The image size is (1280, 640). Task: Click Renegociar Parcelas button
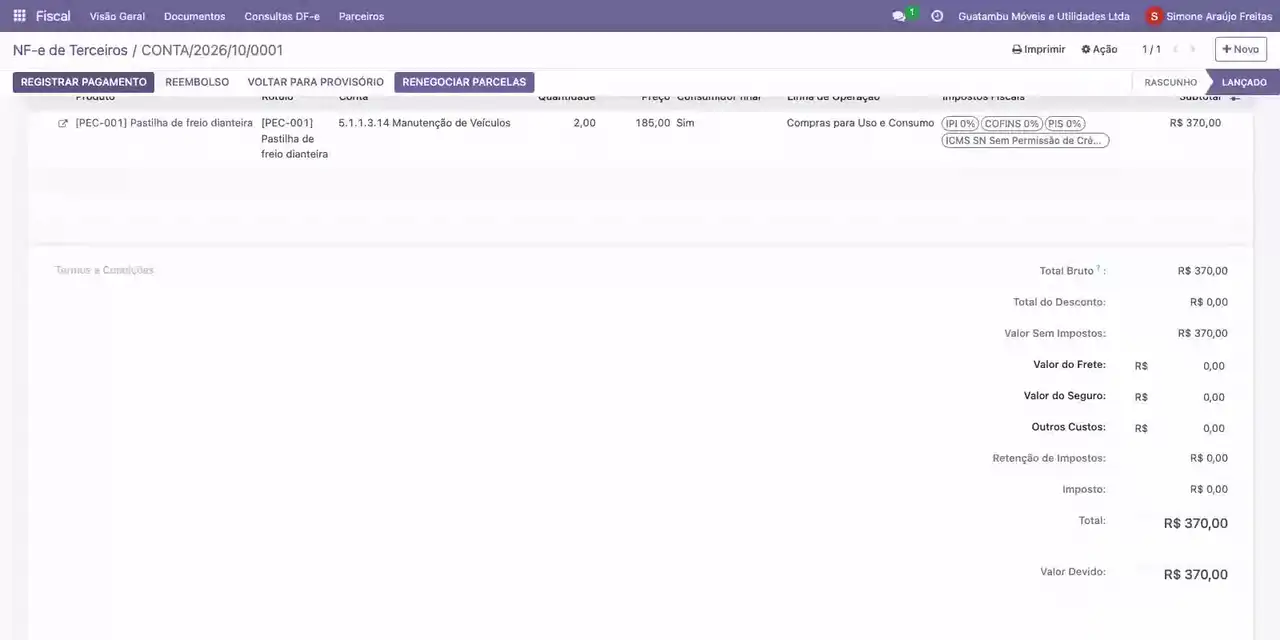coord(464,82)
